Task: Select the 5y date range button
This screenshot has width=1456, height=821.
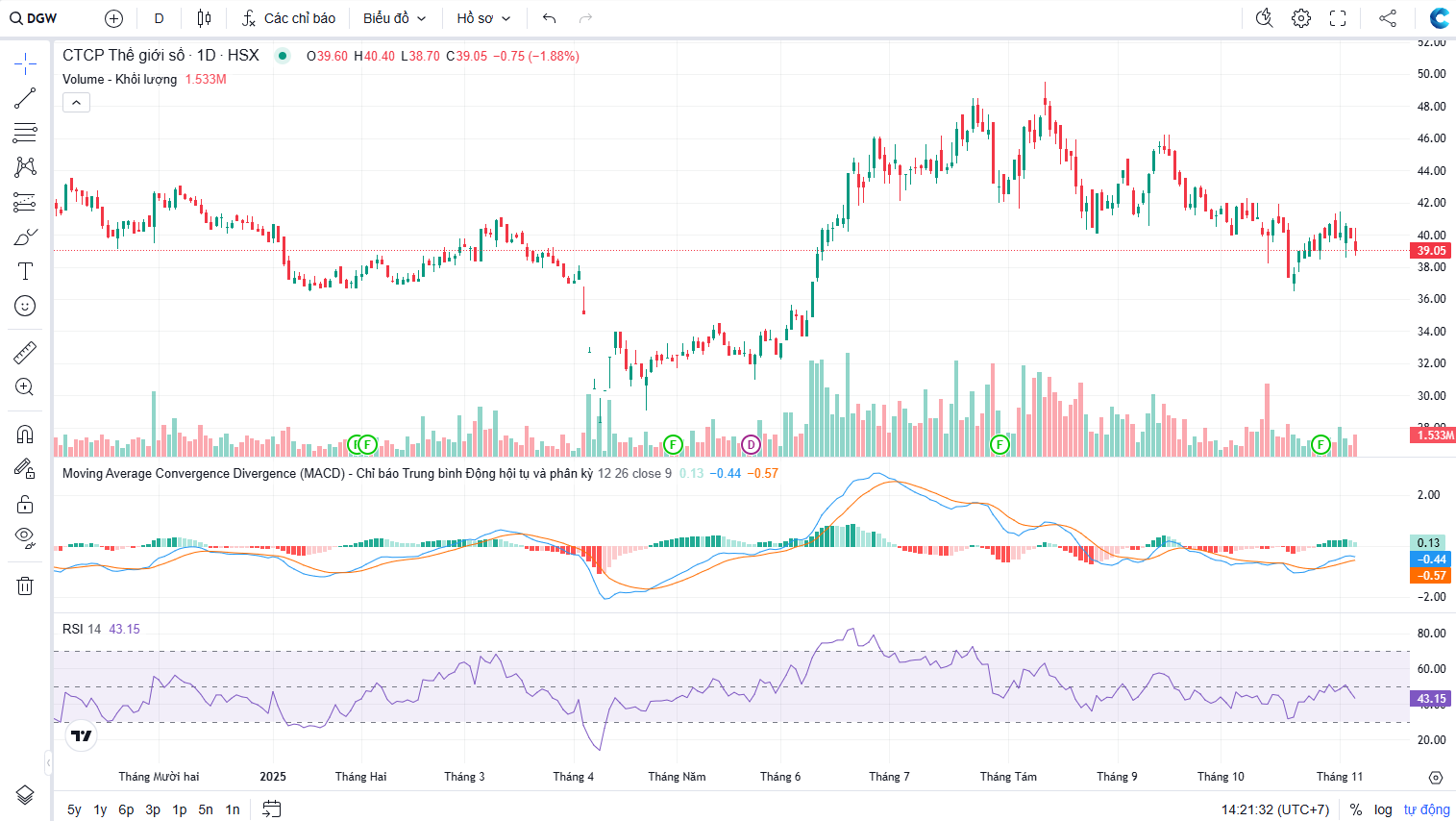Action: [74, 809]
